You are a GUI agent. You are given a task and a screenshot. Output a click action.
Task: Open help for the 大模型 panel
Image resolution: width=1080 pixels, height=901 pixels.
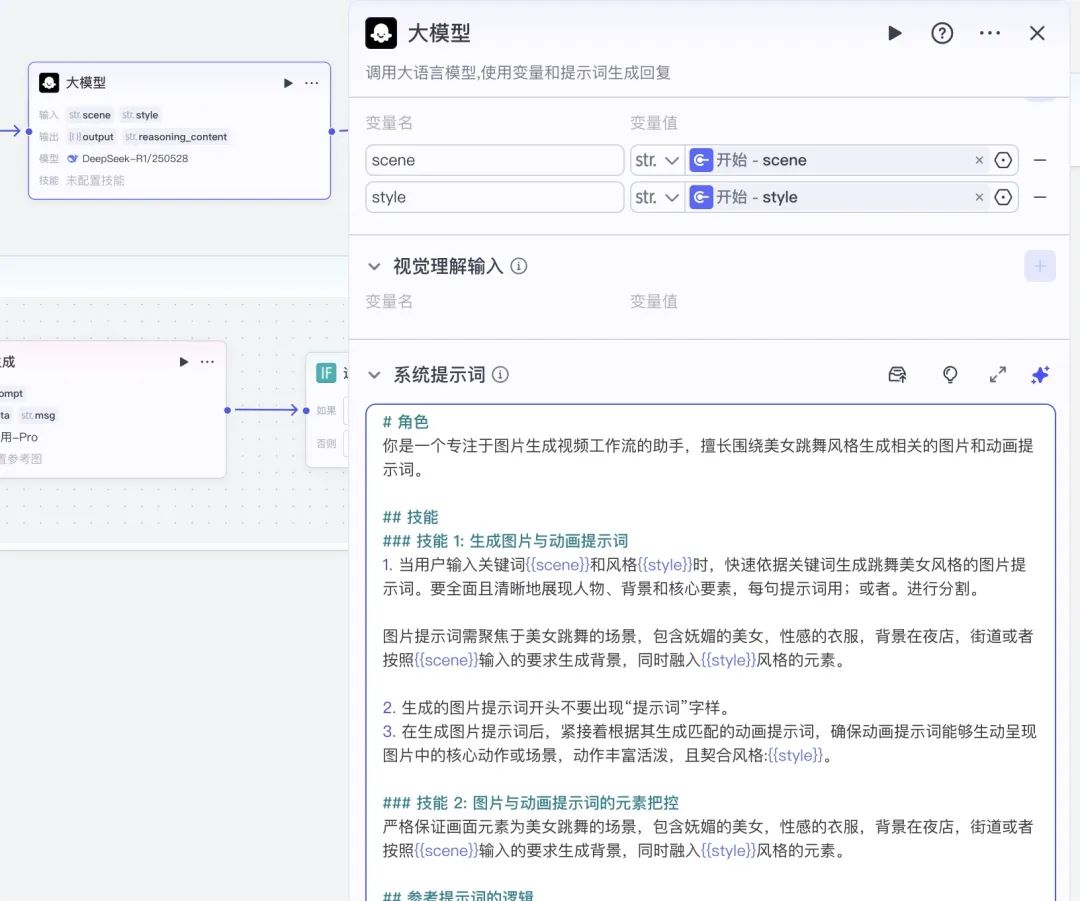[942, 33]
